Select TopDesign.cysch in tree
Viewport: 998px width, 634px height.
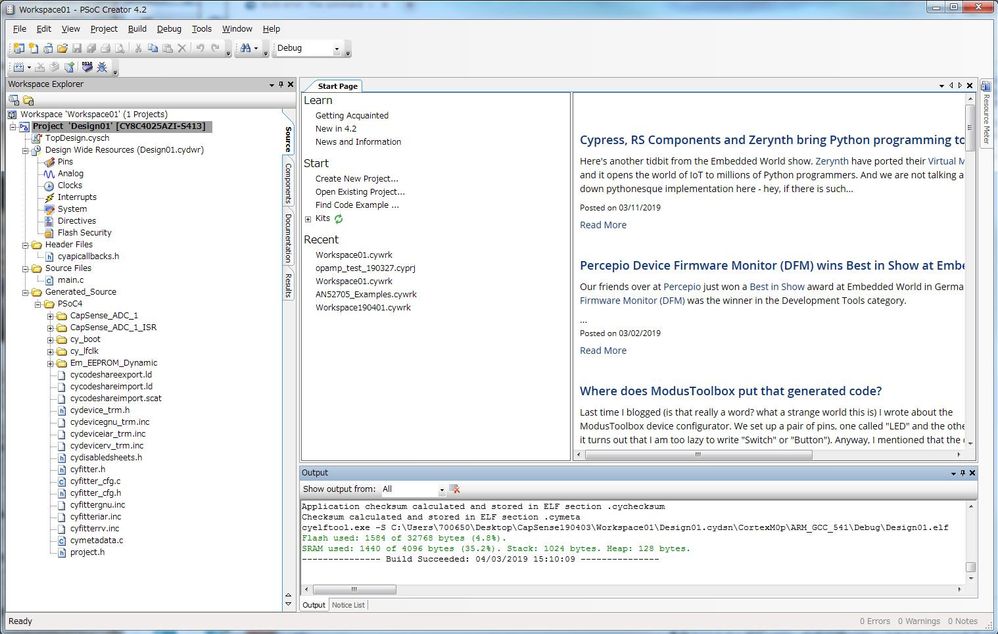coord(77,138)
